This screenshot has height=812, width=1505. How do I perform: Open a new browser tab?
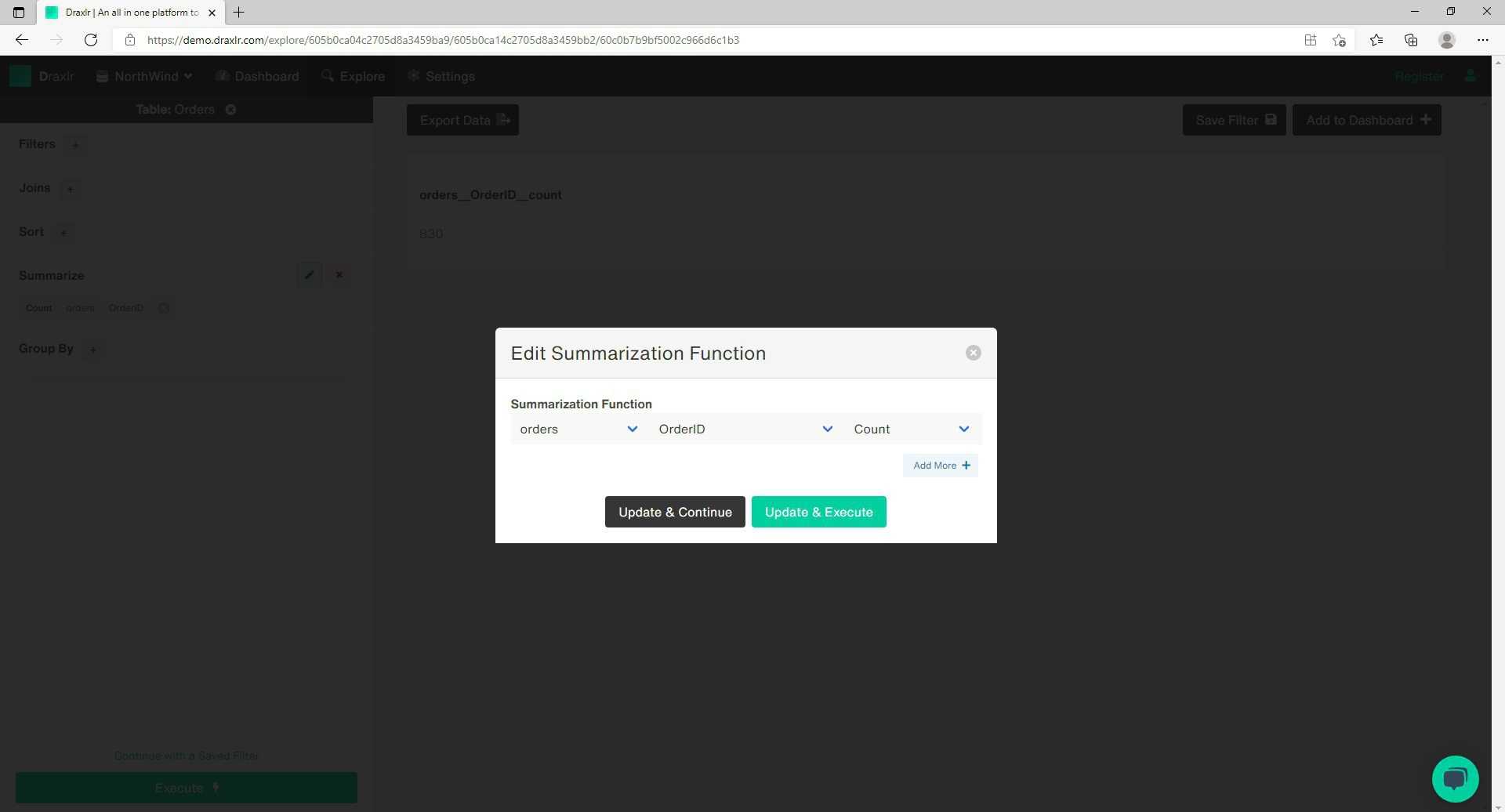point(239,13)
